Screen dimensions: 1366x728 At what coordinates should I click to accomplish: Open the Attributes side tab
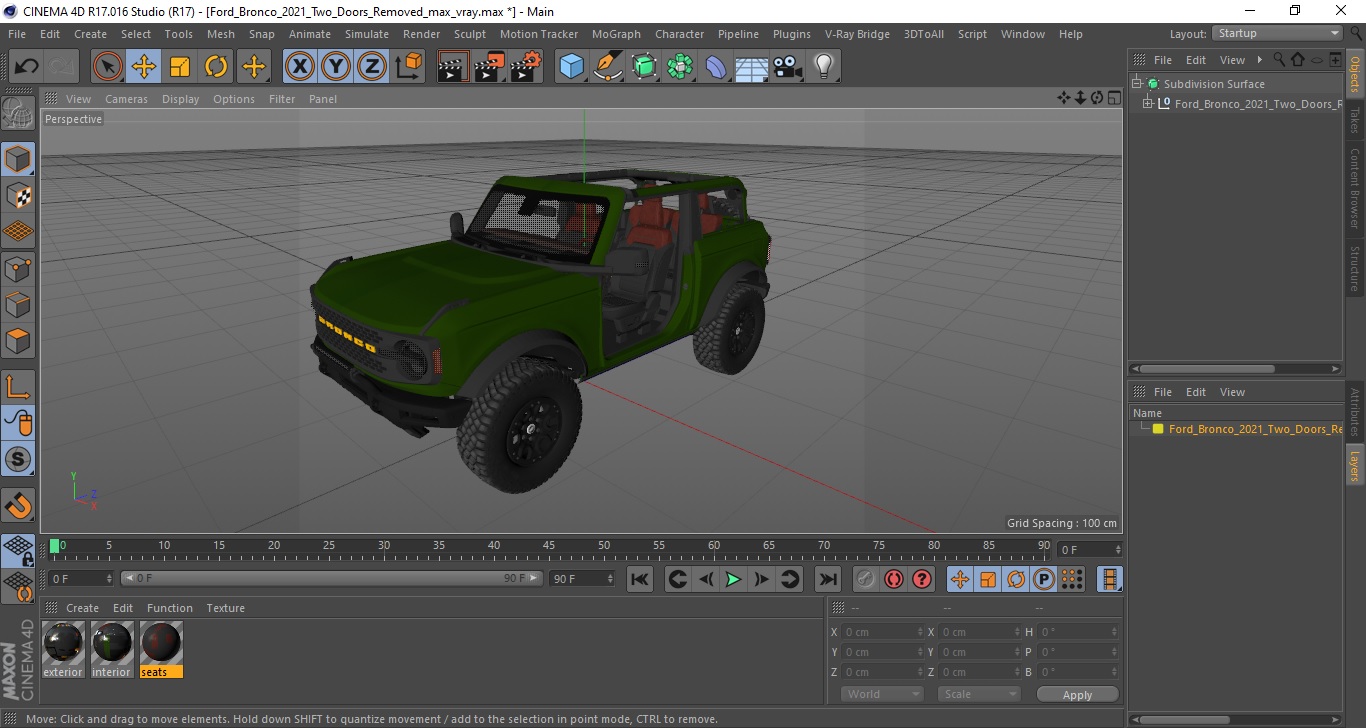(1355, 413)
